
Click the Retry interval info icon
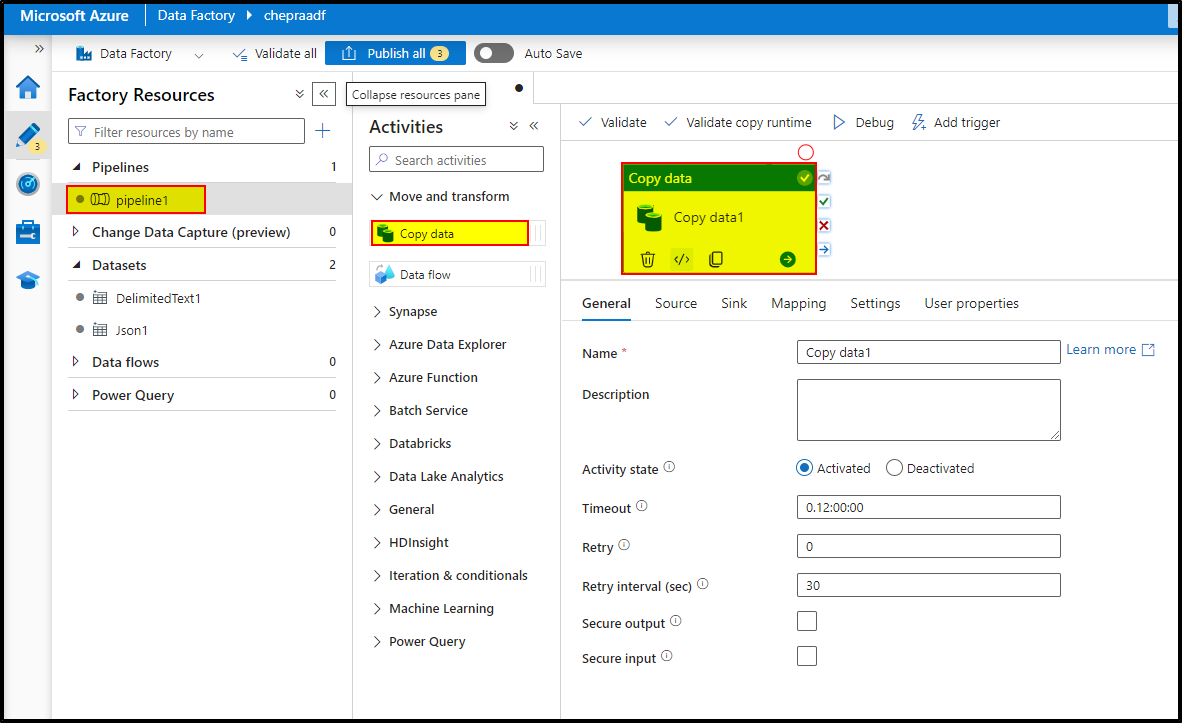[x=703, y=584]
